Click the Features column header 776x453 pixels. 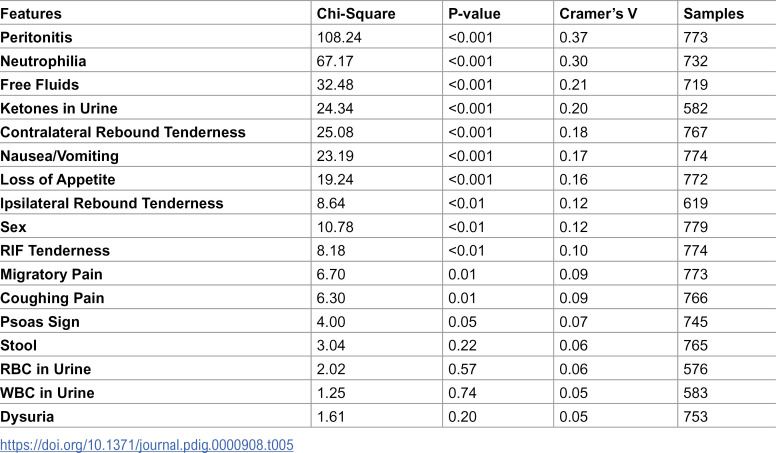click(31, 13)
